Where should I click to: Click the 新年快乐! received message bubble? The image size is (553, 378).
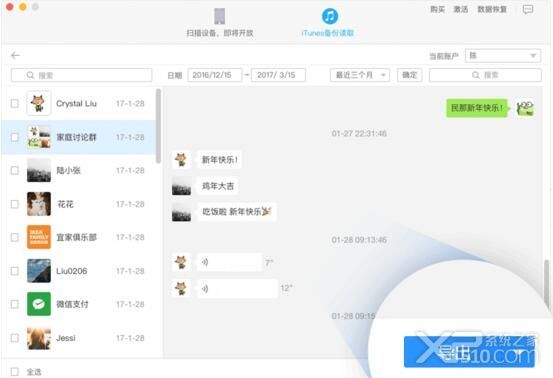pyautogui.click(x=219, y=160)
